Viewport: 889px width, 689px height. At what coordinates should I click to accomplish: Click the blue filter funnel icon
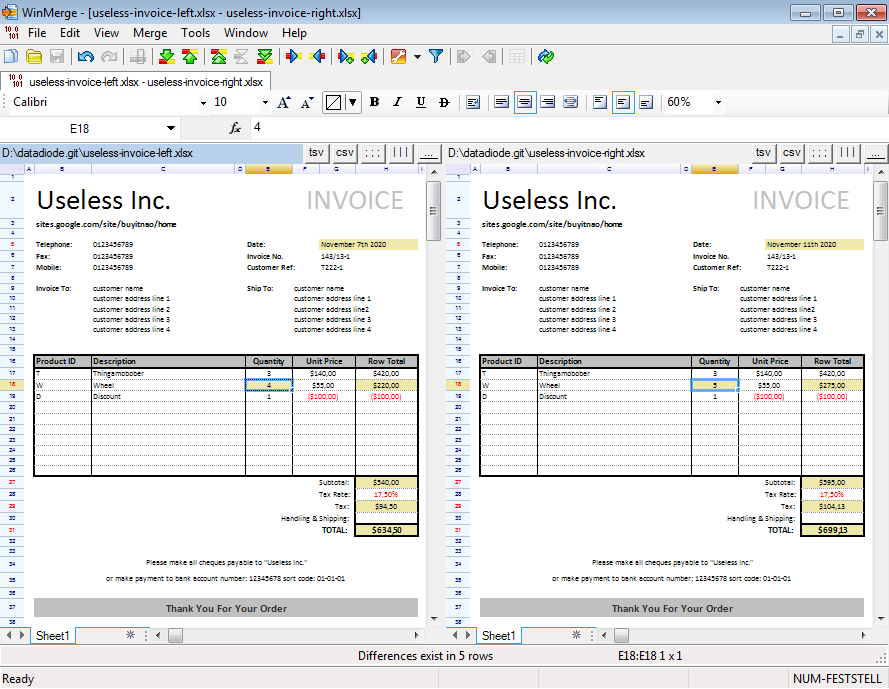tap(435, 56)
